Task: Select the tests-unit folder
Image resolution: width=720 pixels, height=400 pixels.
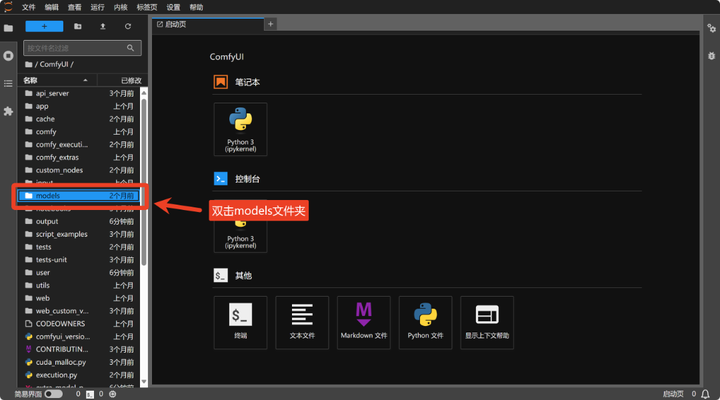Action: tap(79, 260)
